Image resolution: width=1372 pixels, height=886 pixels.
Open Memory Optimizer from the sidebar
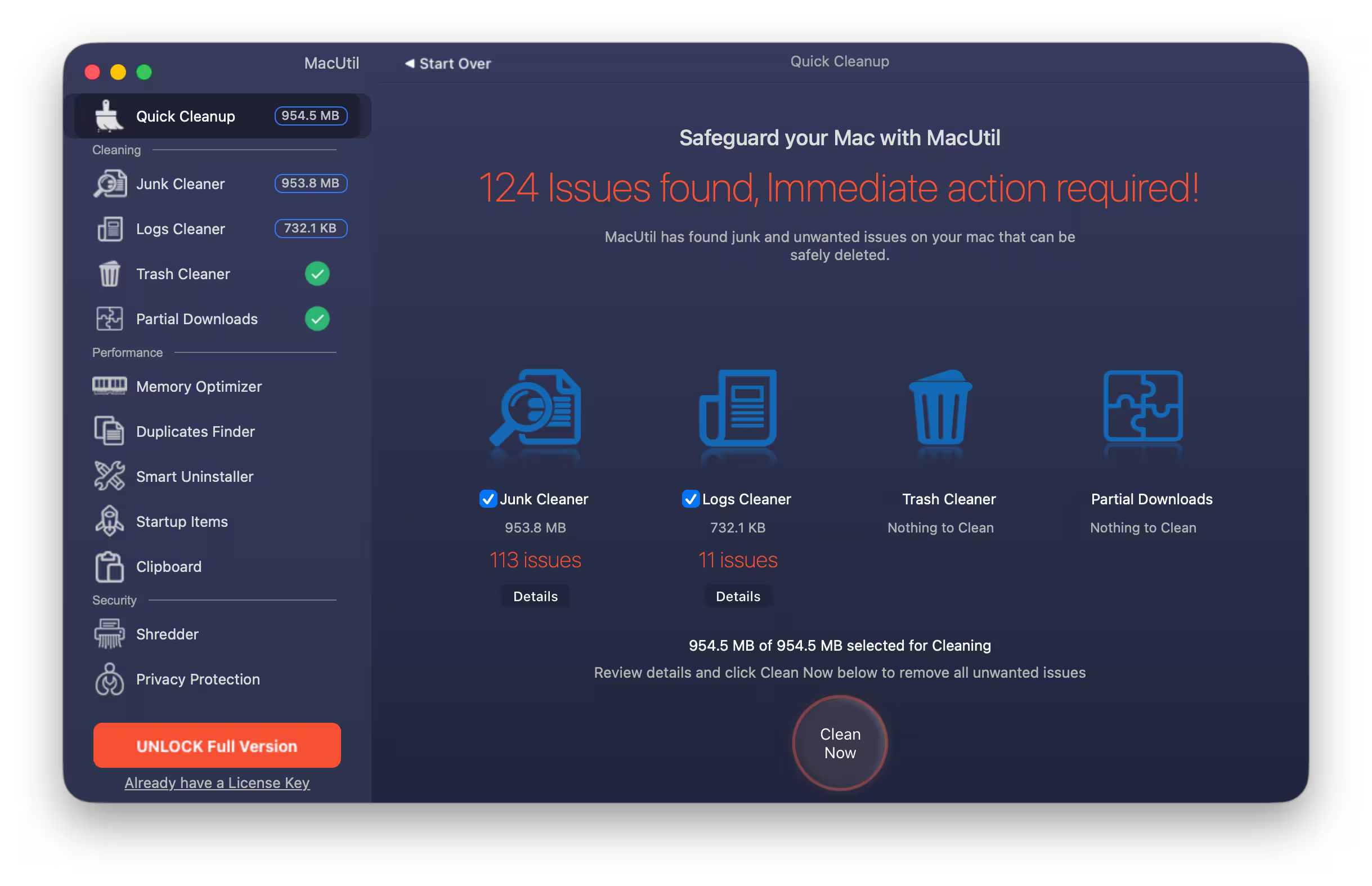[217, 386]
